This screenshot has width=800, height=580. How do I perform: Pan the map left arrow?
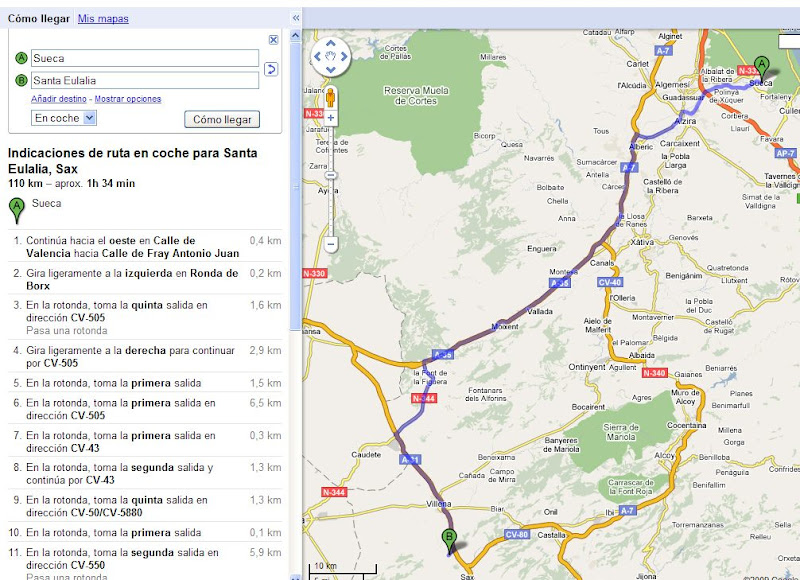tap(317, 57)
